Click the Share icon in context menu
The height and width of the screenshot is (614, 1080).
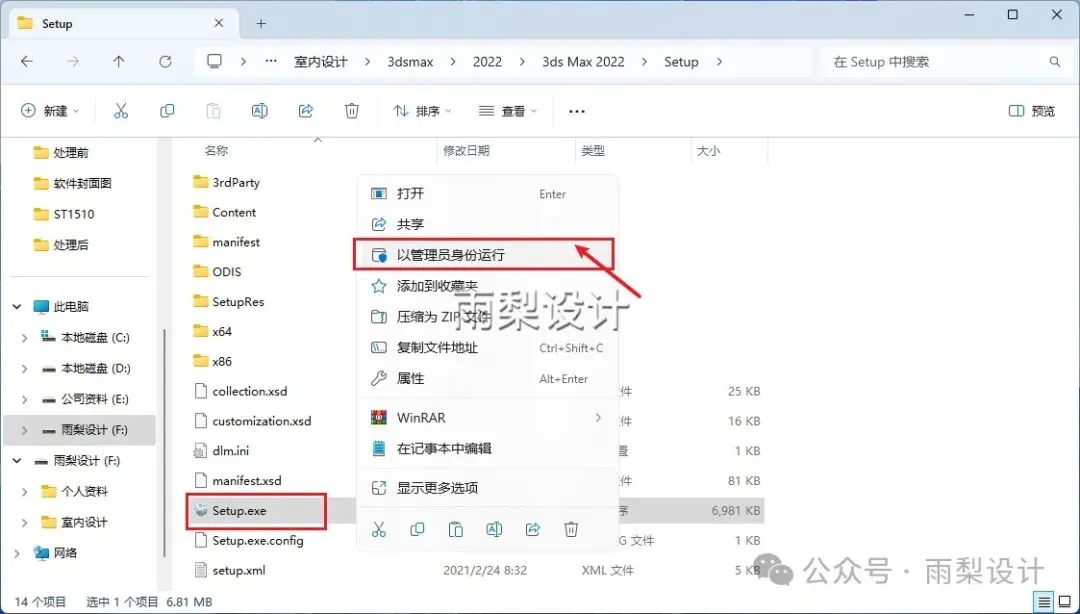[532, 529]
